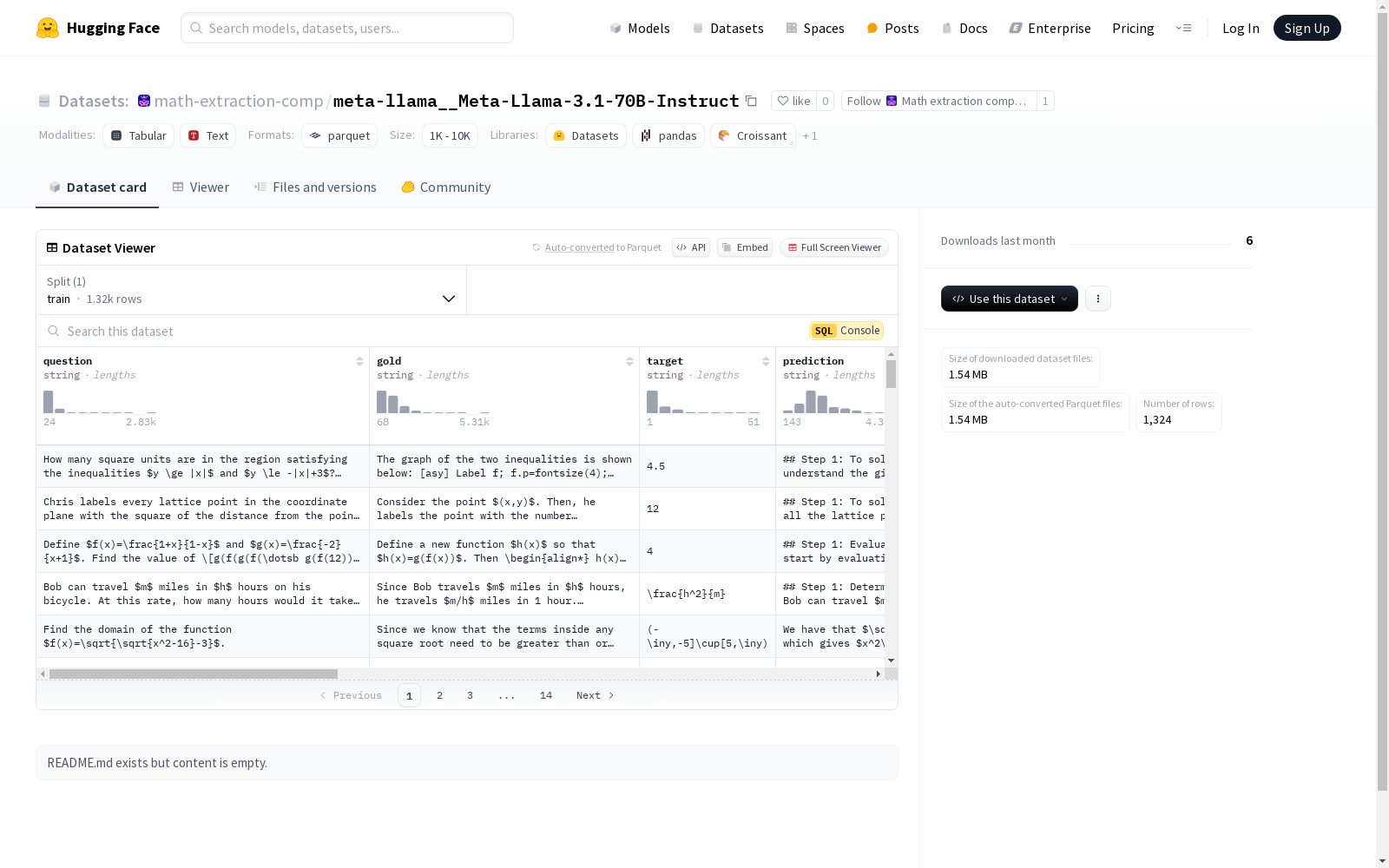The height and width of the screenshot is (868, 1389).
Task: Click the math-extraction-comp organization avatar
Action: (144, 101)
